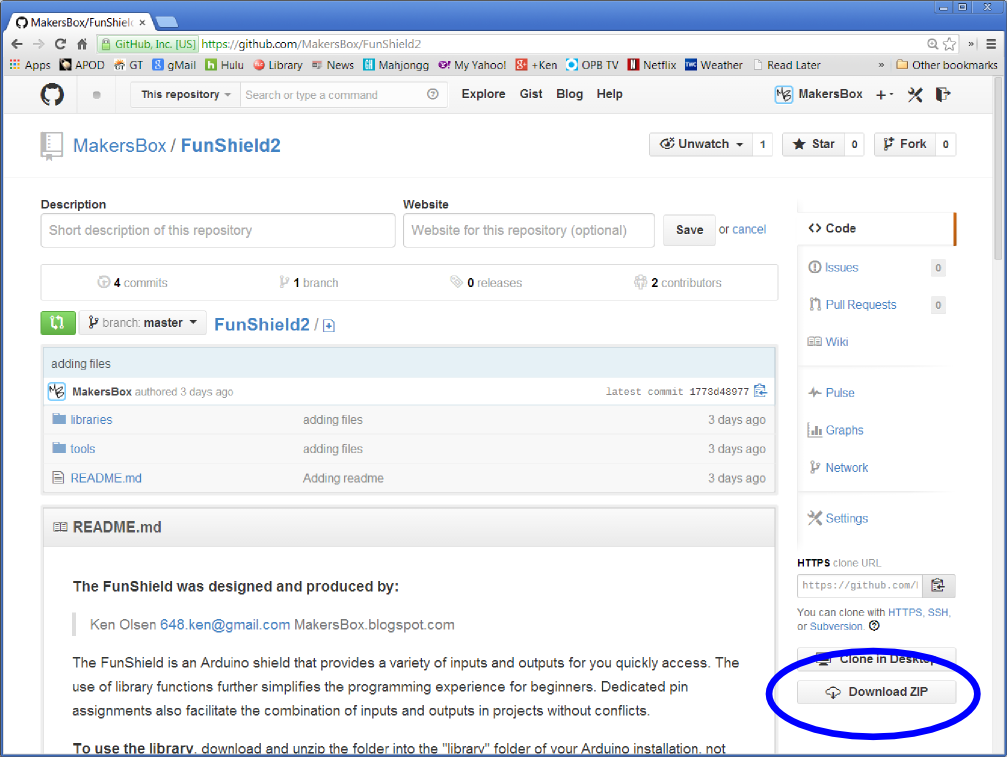Click the green clone icon beside branch selector
The width and height of the screenshot is (1007, 757).
click(x=57, y=322)
